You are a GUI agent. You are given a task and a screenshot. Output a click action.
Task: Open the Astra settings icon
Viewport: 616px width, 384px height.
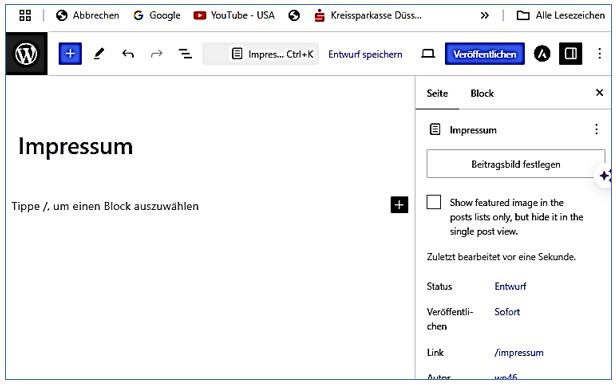(542, 53)
